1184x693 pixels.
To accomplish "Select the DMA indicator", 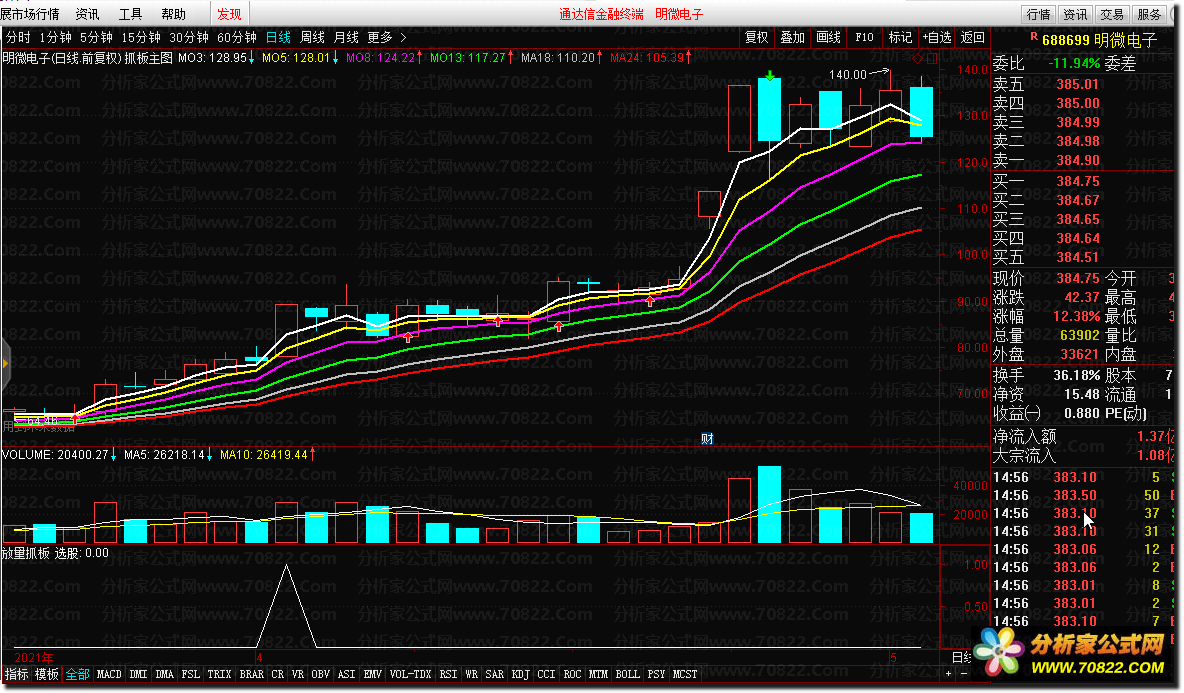I will [164, 674].
